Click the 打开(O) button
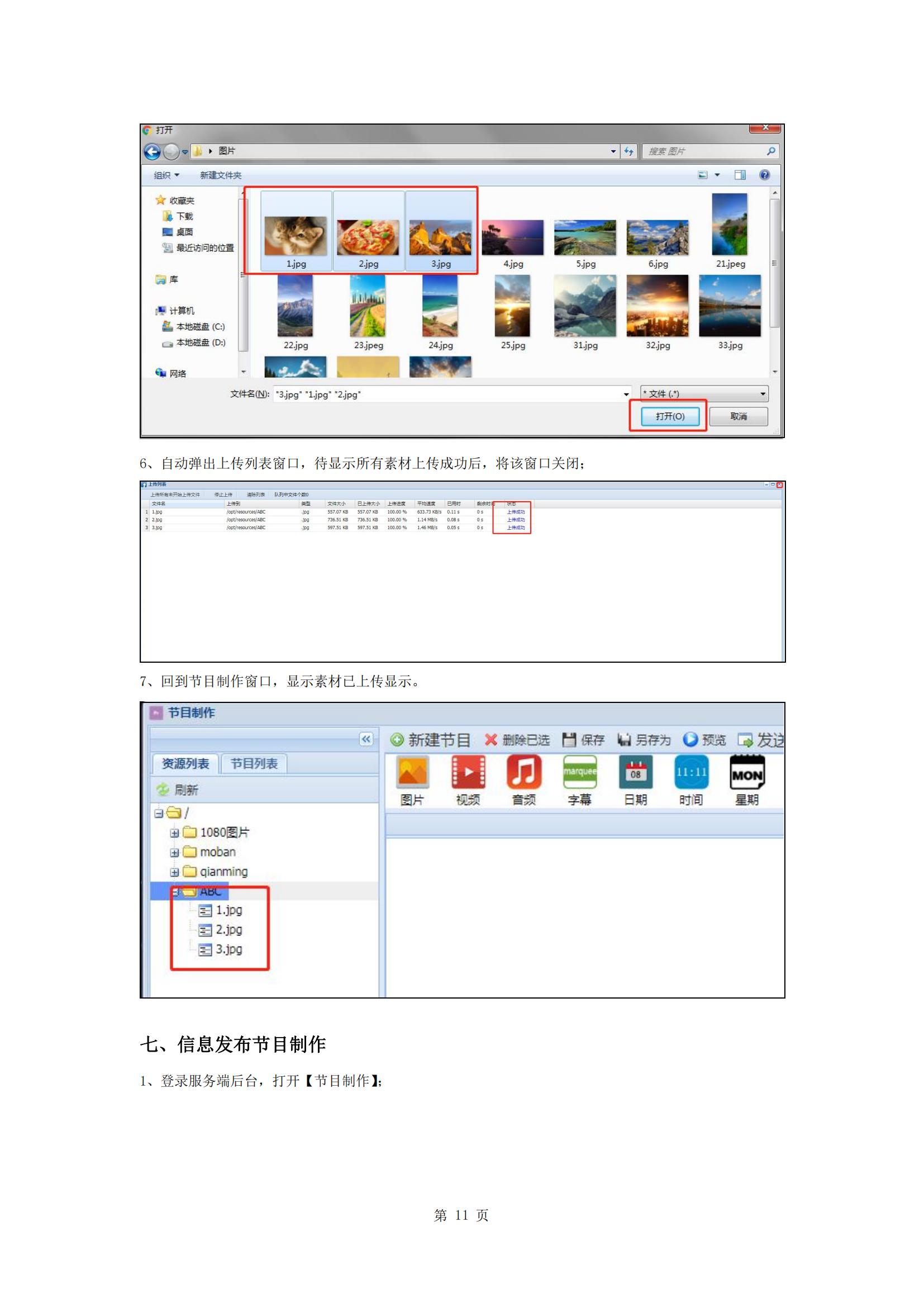 [670, 417]
